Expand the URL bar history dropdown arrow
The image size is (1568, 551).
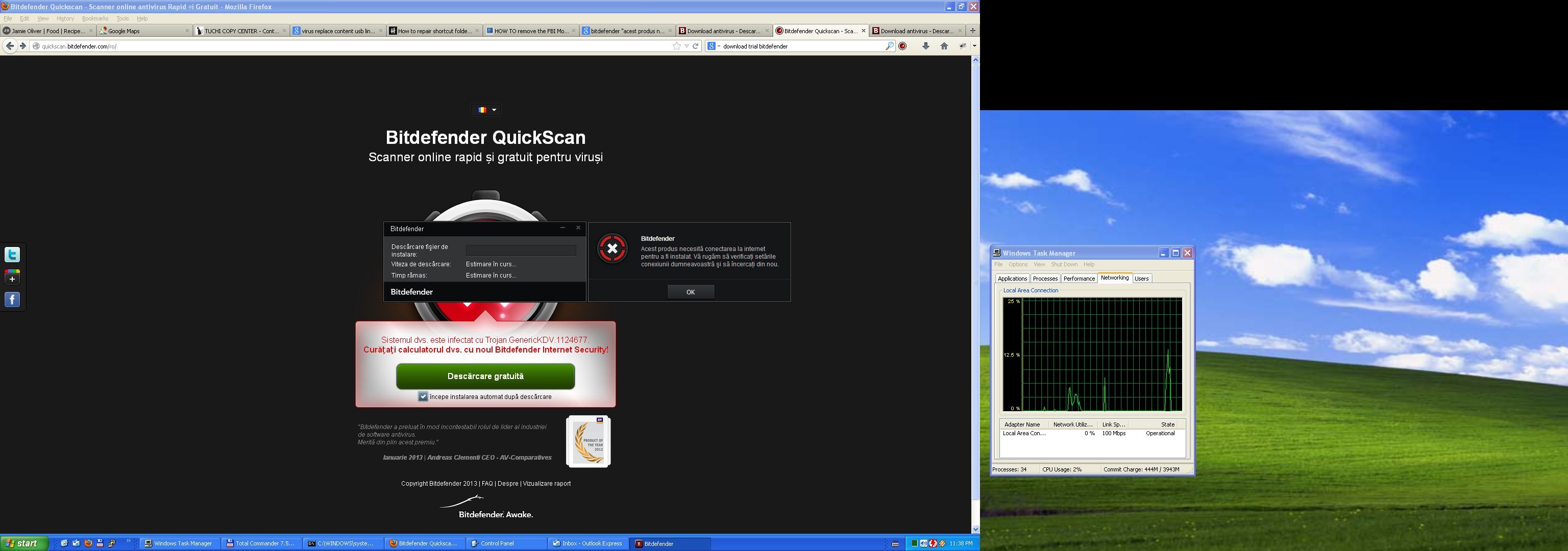point(687,46)
